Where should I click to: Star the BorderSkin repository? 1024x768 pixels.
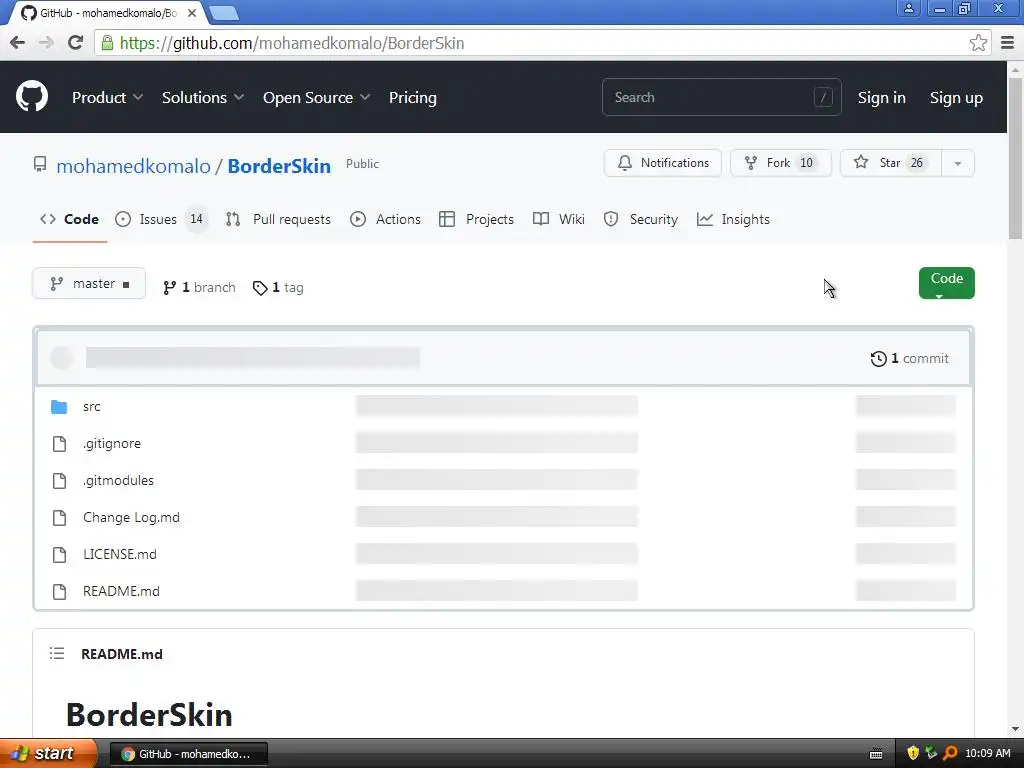pyautogui.click(x=891, y=163)
